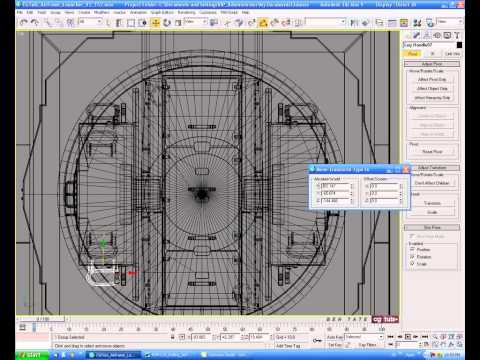This screenshot has height=360, width=480.
Task: Open the MAXScript menu
Action: coord(229,12)
